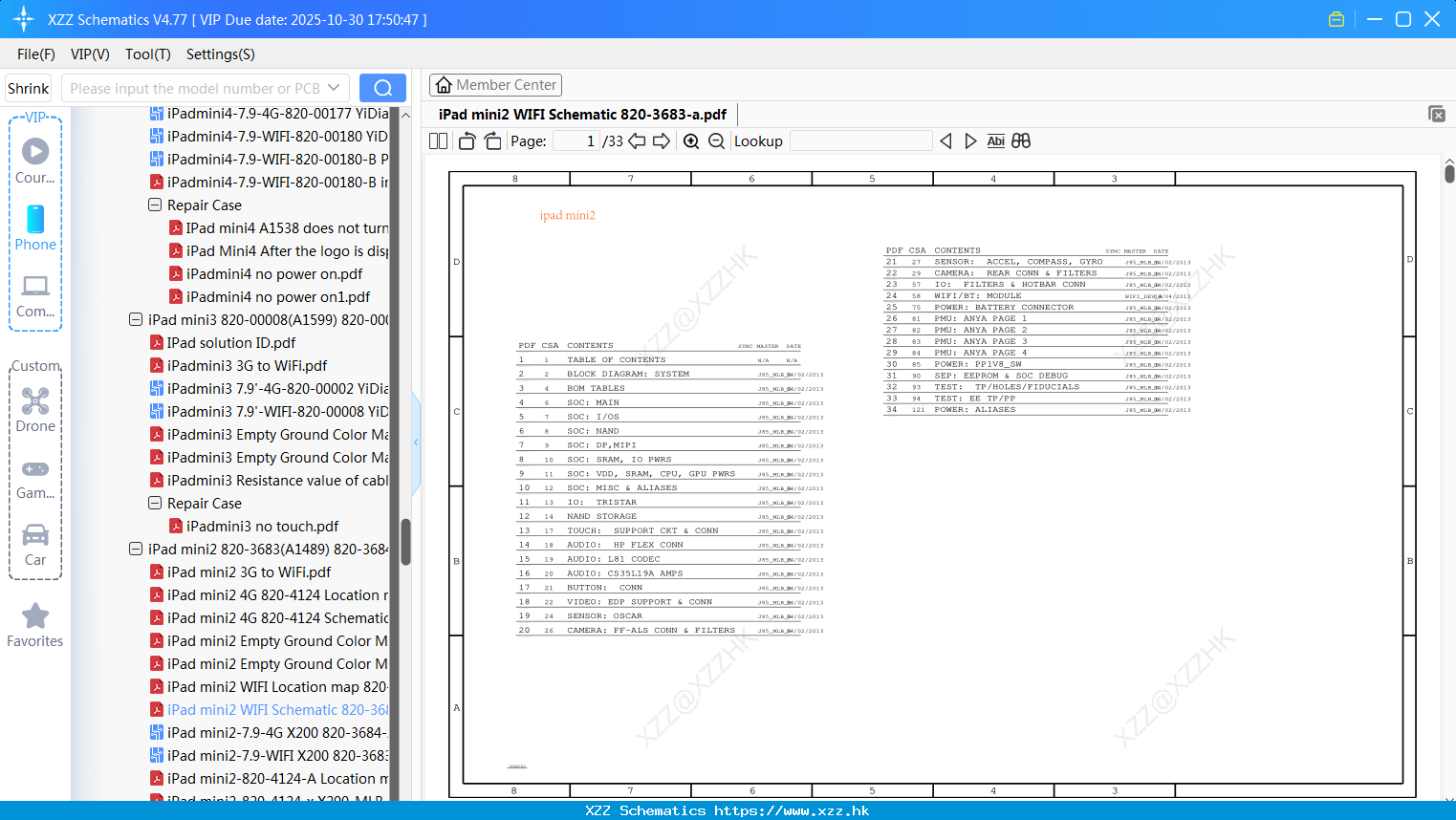Collapse the iPad mini2 820-3683(A1489) folder
Screen dimensions: 1456x820
136,550
